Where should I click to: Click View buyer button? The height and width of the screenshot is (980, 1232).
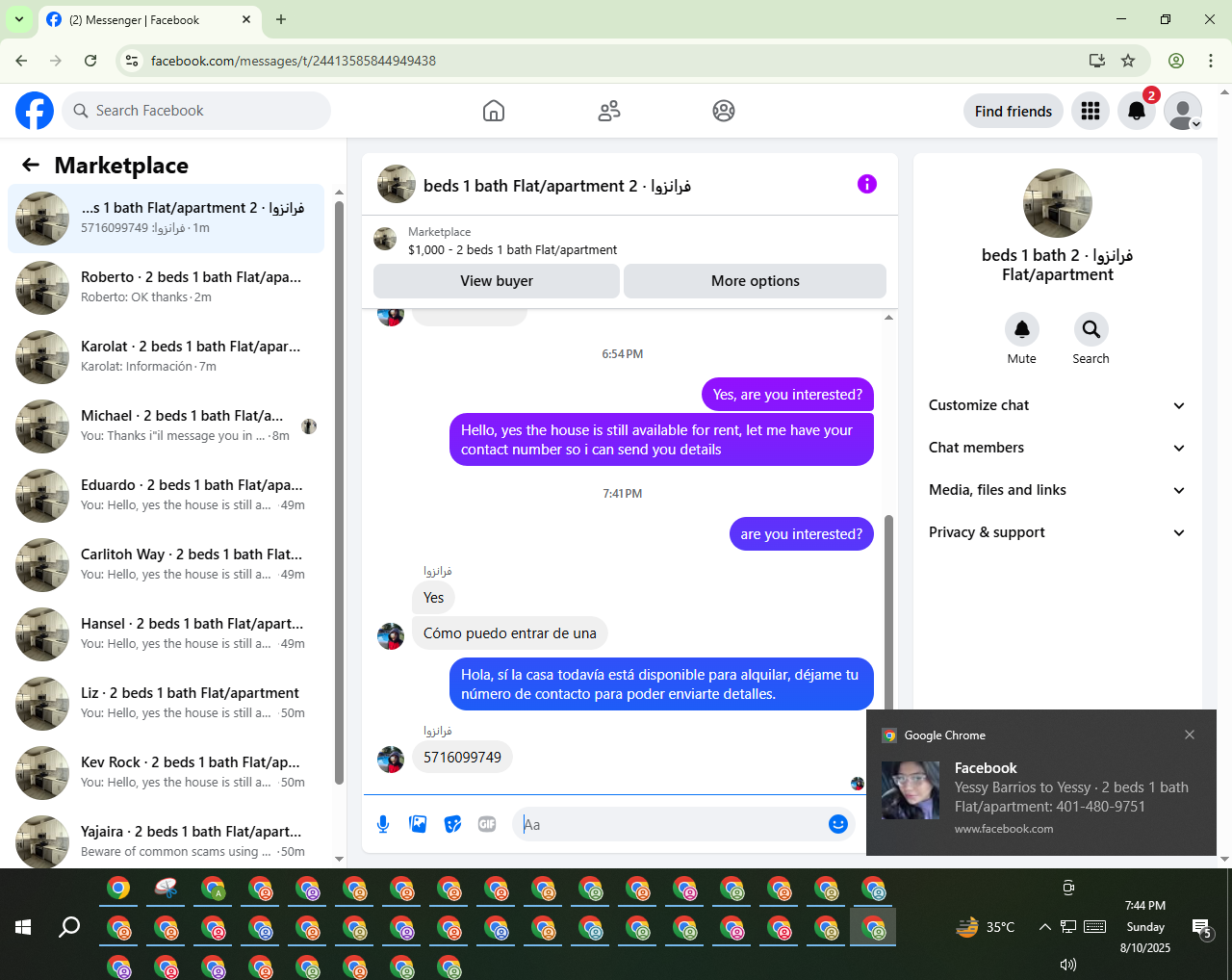[x=497, y=281]
